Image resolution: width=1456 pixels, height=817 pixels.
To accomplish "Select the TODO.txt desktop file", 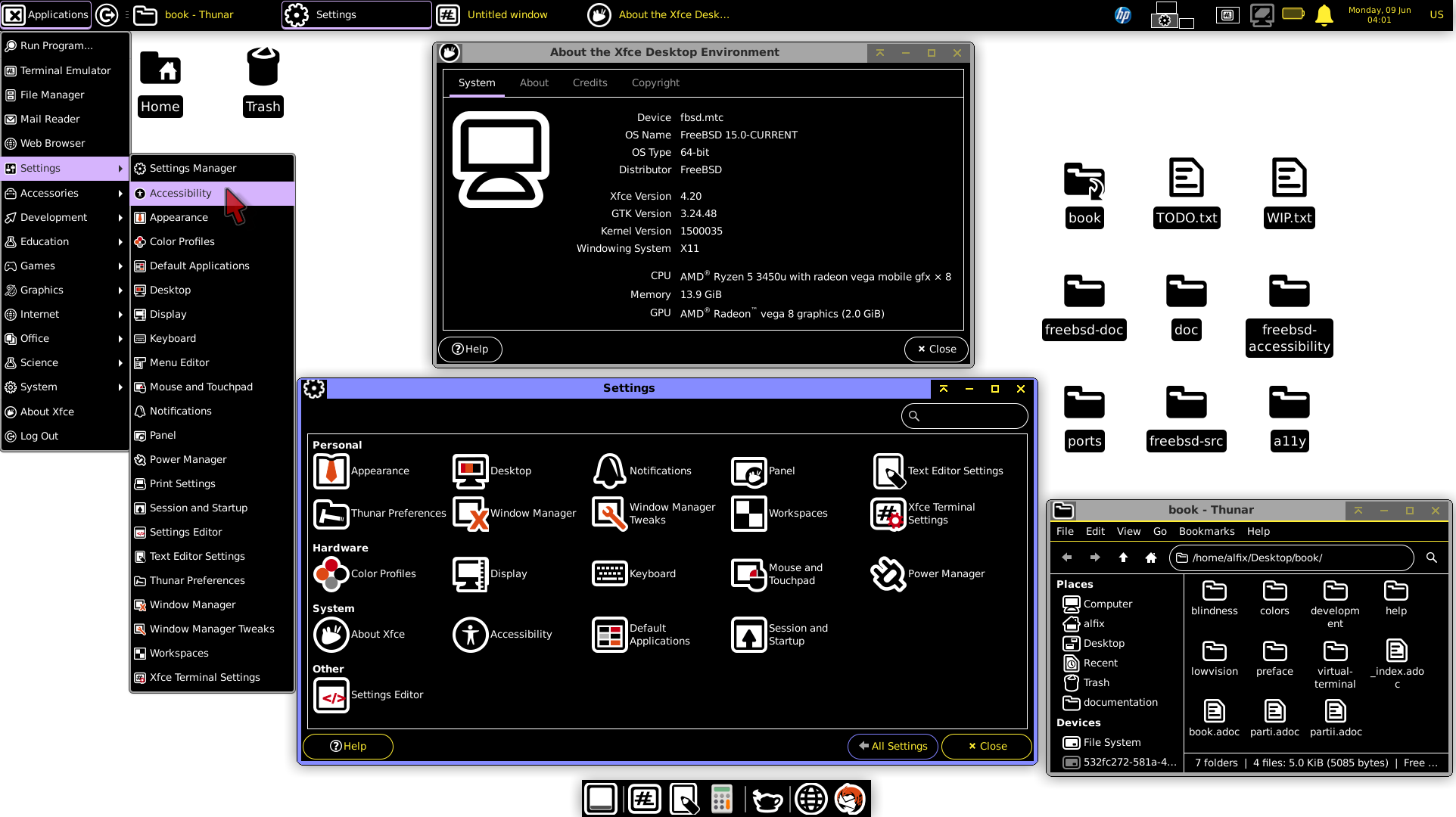I will pyautogui.click(x=1187, y=193).
